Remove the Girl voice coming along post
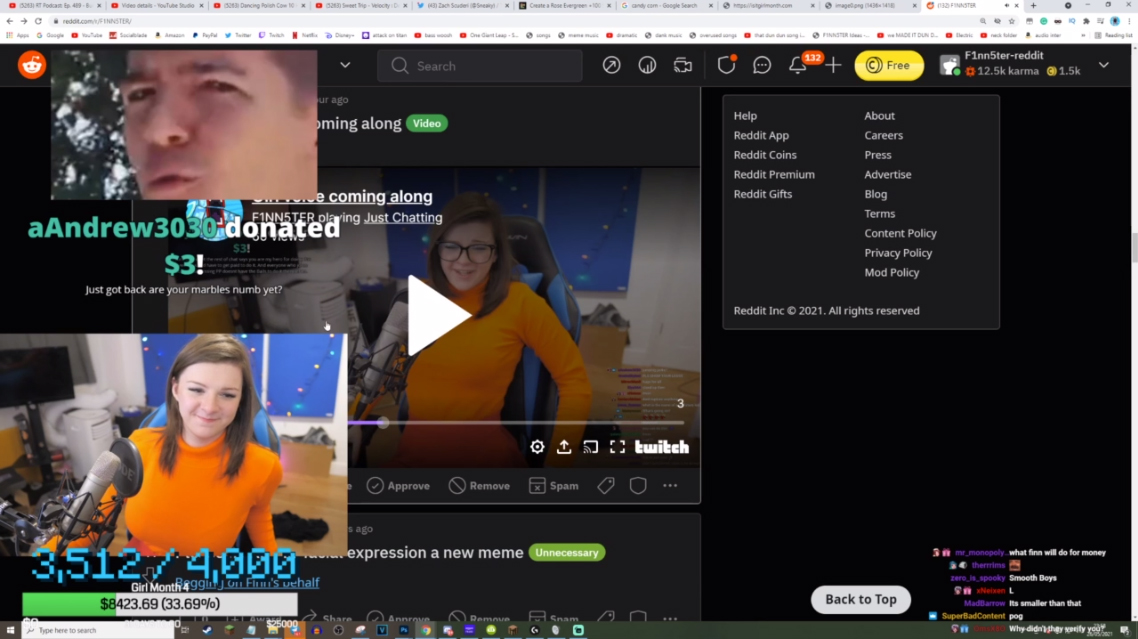 (x=479, y=486)
